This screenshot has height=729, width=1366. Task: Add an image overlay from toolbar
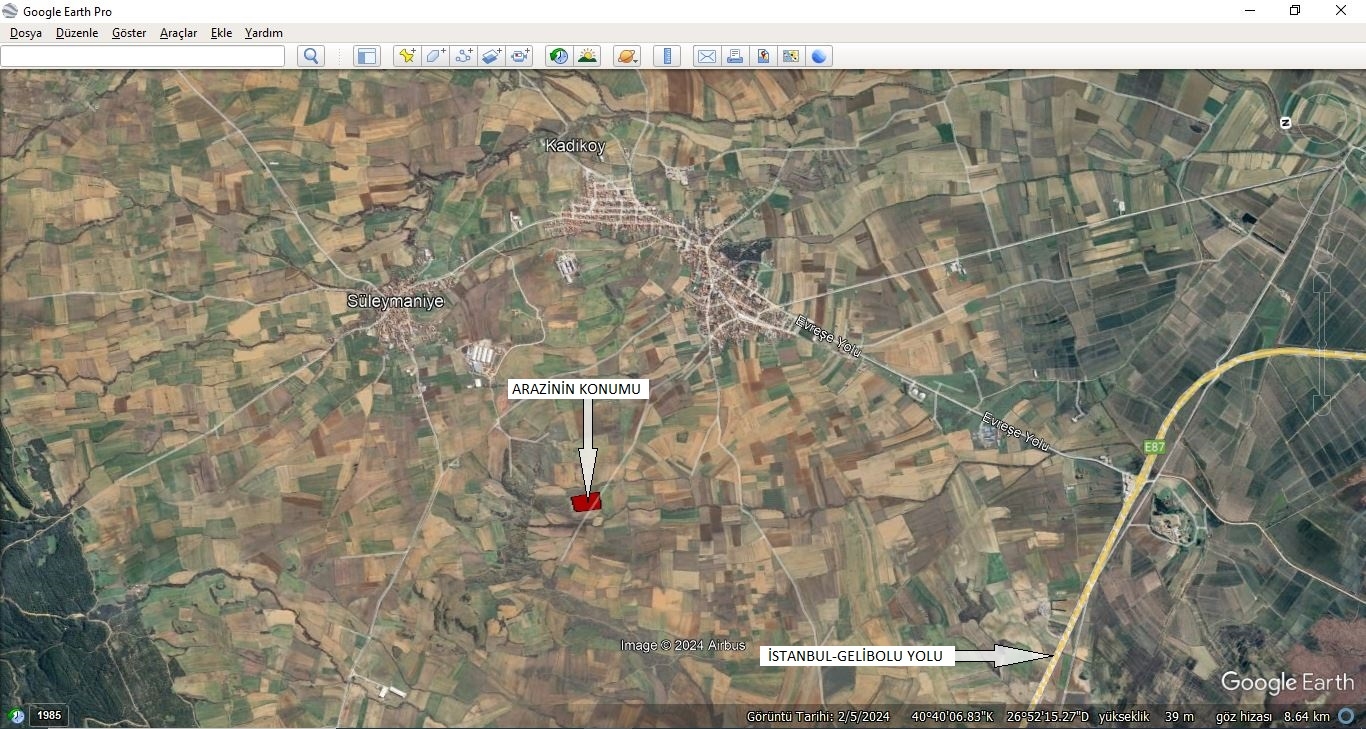(491, 56)
